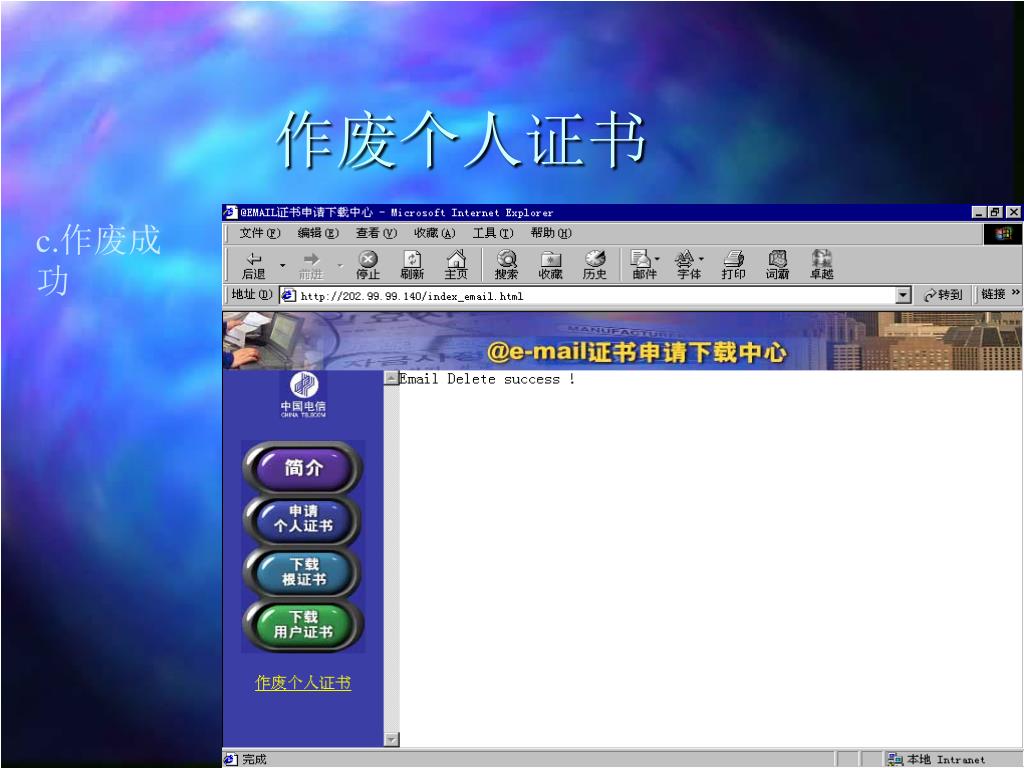Click the 转到 (Go) button
Image resolution: width=1024 pixels, height=768 pixels.
[944, 295]
